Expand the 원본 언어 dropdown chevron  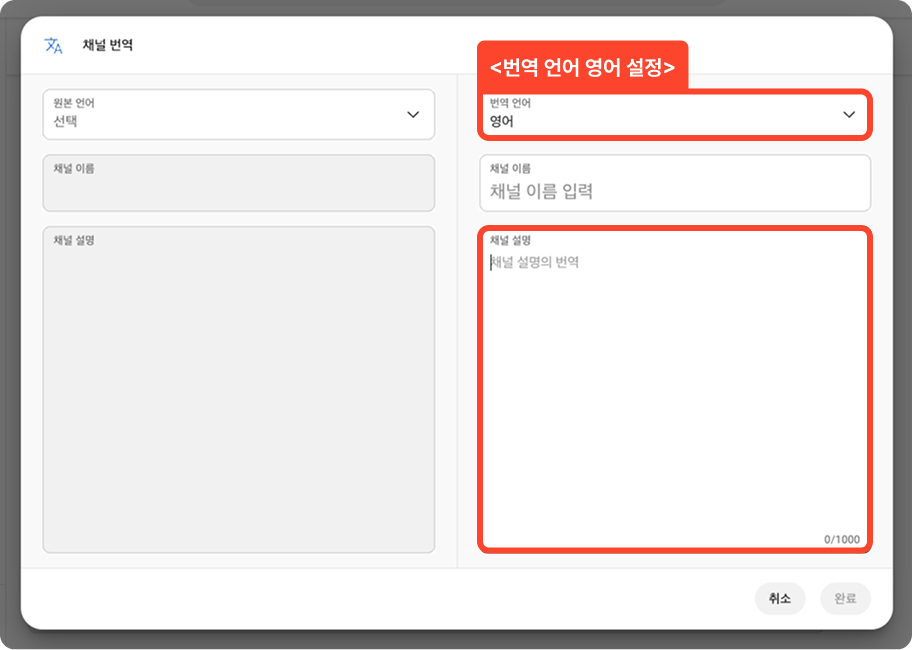[x=413, y=115]
